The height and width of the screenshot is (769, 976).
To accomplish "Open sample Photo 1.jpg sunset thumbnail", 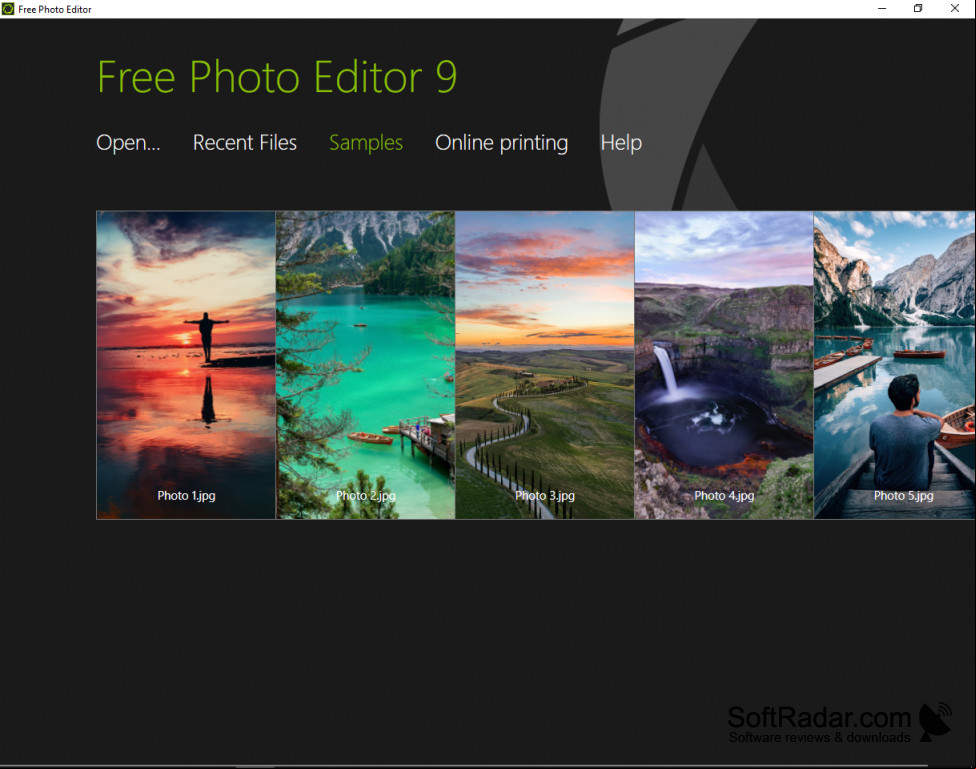I will pyautogui.click(x=185, y=365).
